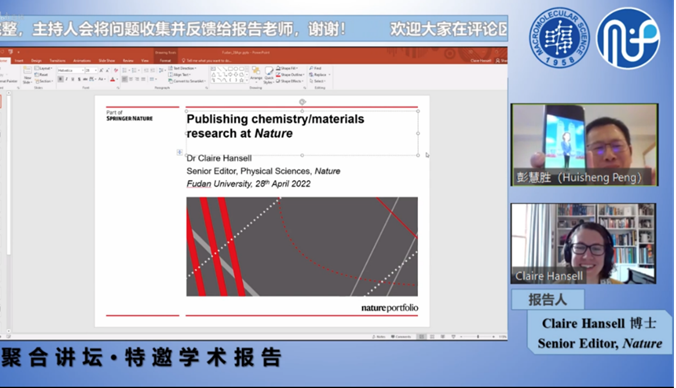Screen dimensions: 676x388
Task: Open the Layout dropdown
Action: (x=43, y=68)
